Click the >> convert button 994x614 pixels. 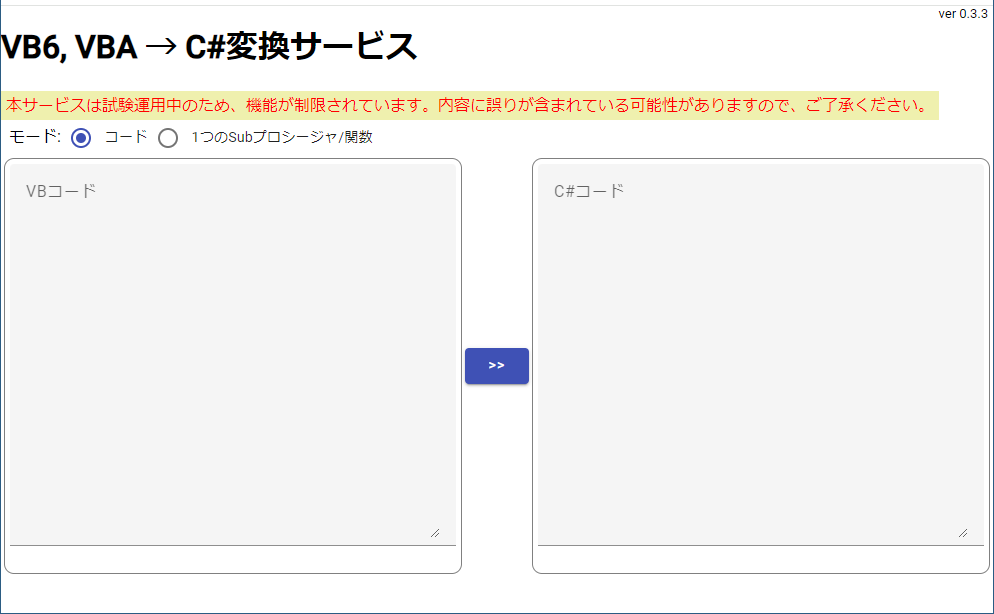[x=496, y=366]
